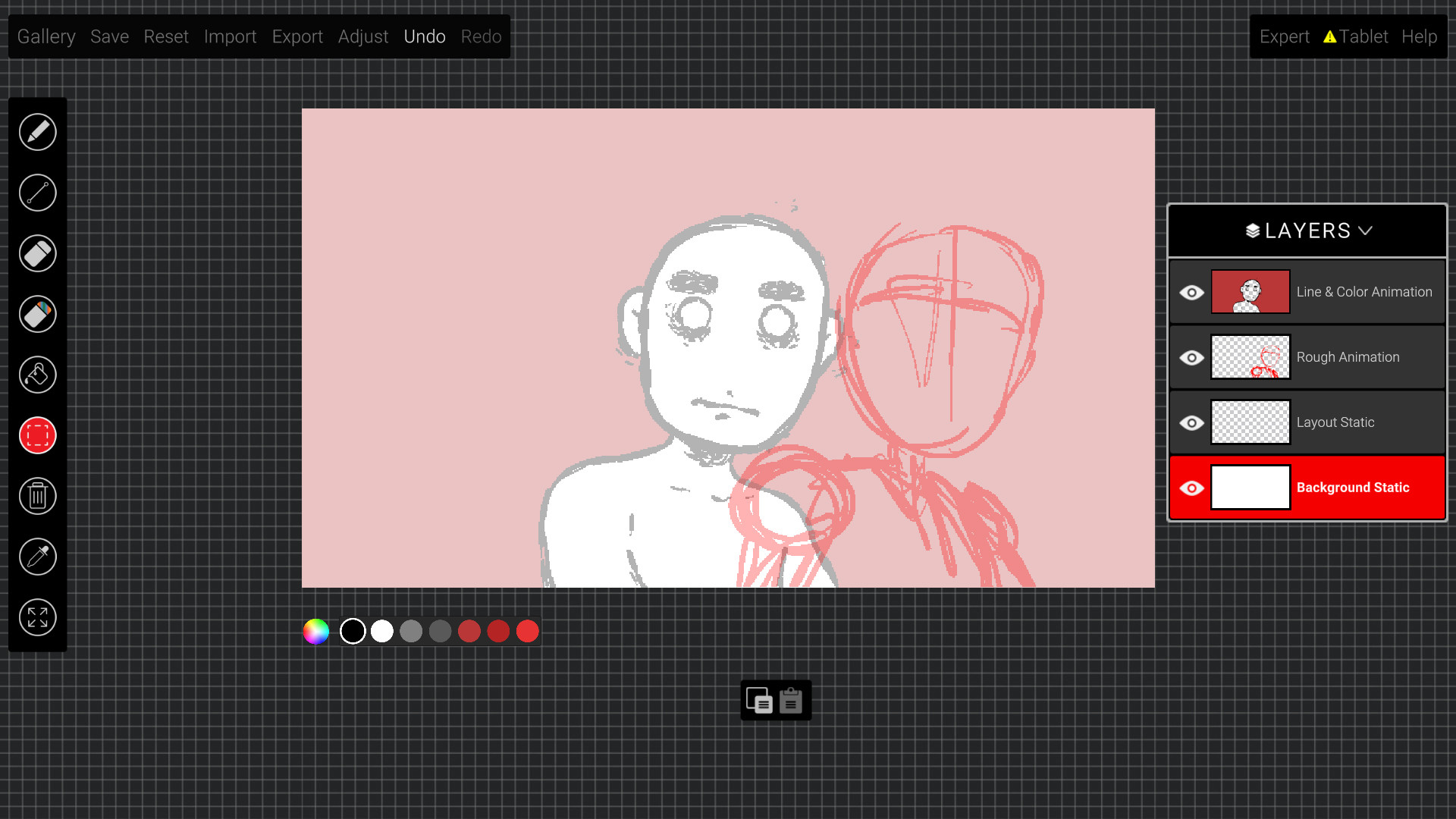This screenshot has height=819, width=1456.
Task: Click Undo in the top menu bar
Action: [425, 36]
